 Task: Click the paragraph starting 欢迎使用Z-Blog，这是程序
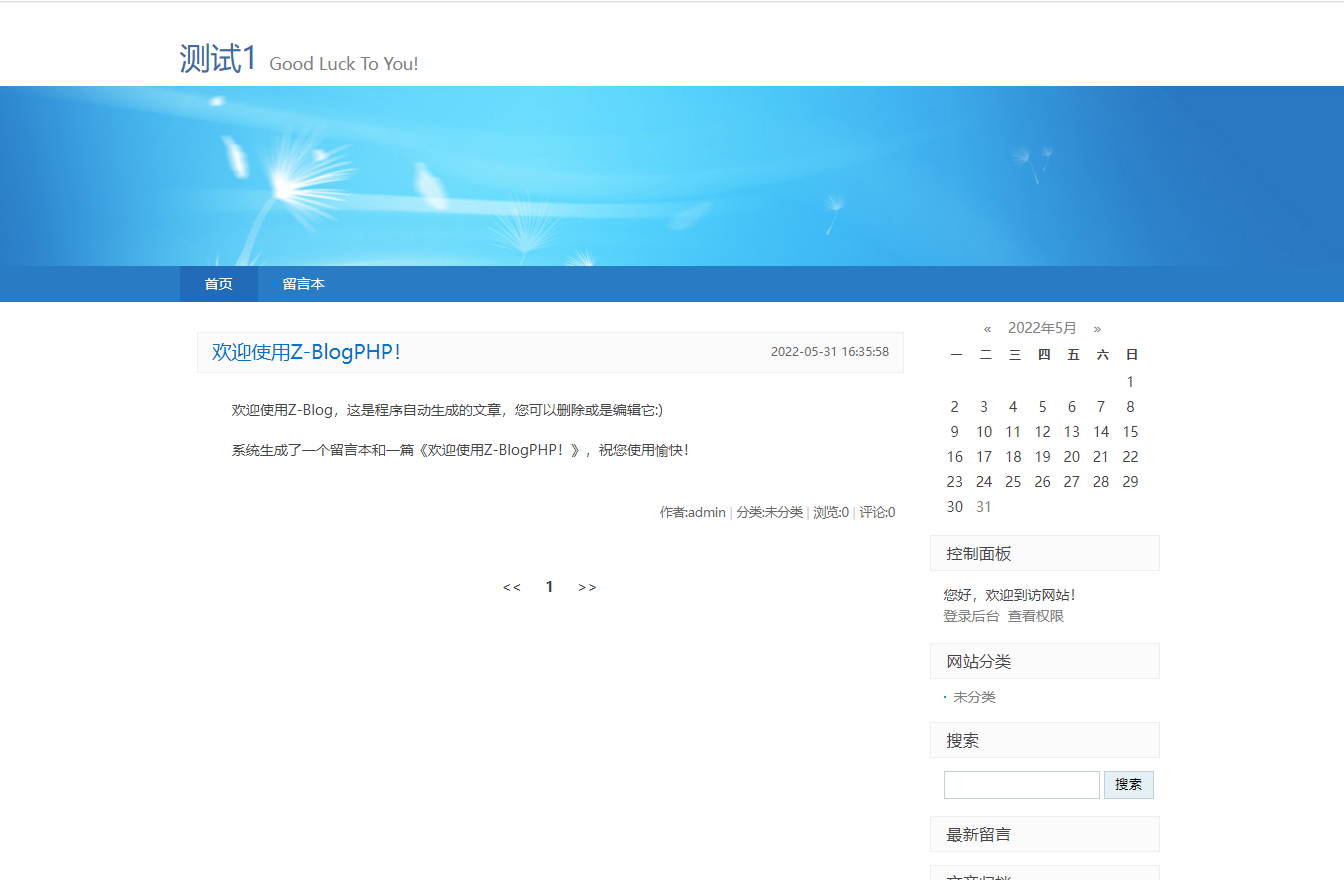(x=447, y=410)
